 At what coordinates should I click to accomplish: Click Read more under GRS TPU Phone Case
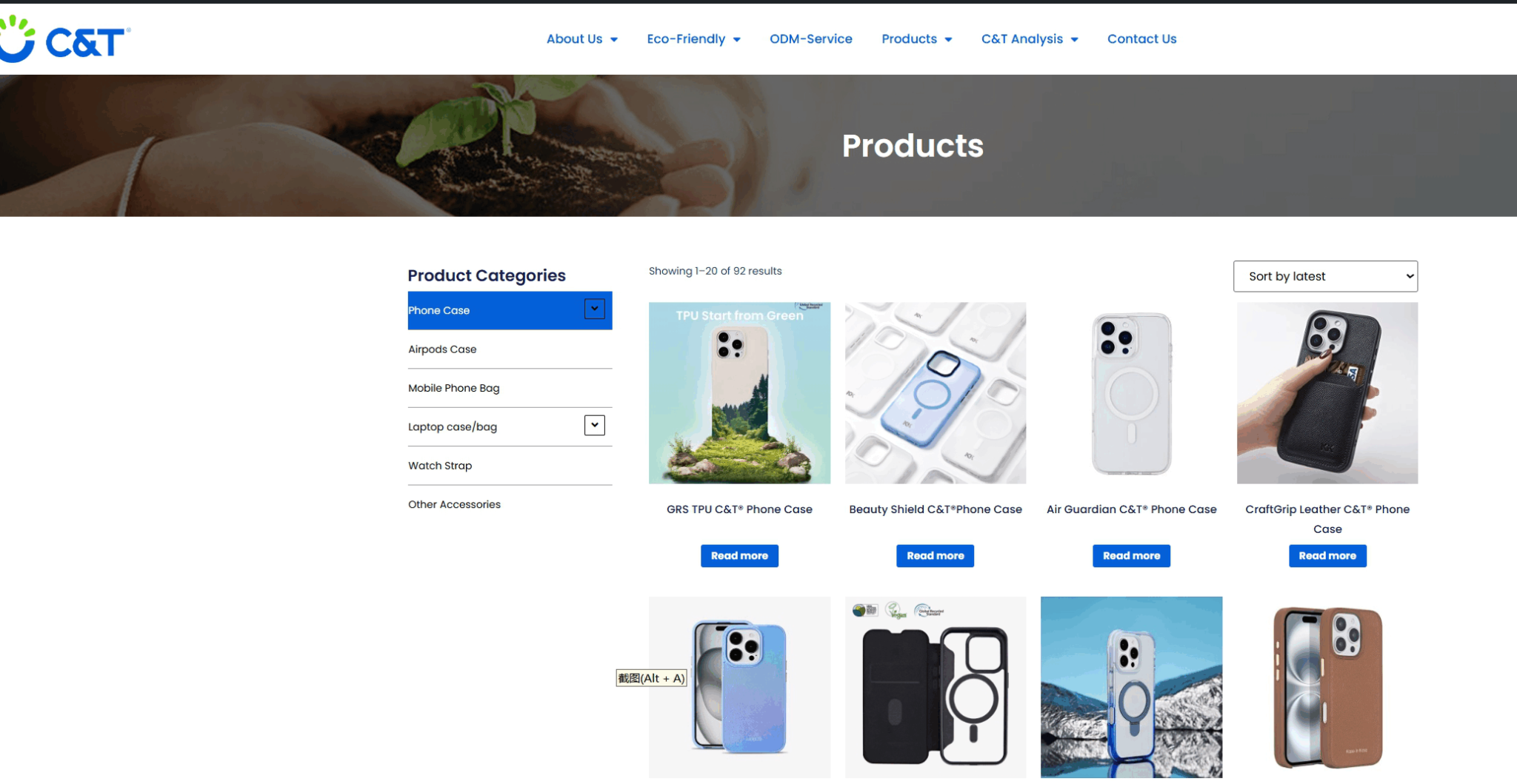point(739,556)
